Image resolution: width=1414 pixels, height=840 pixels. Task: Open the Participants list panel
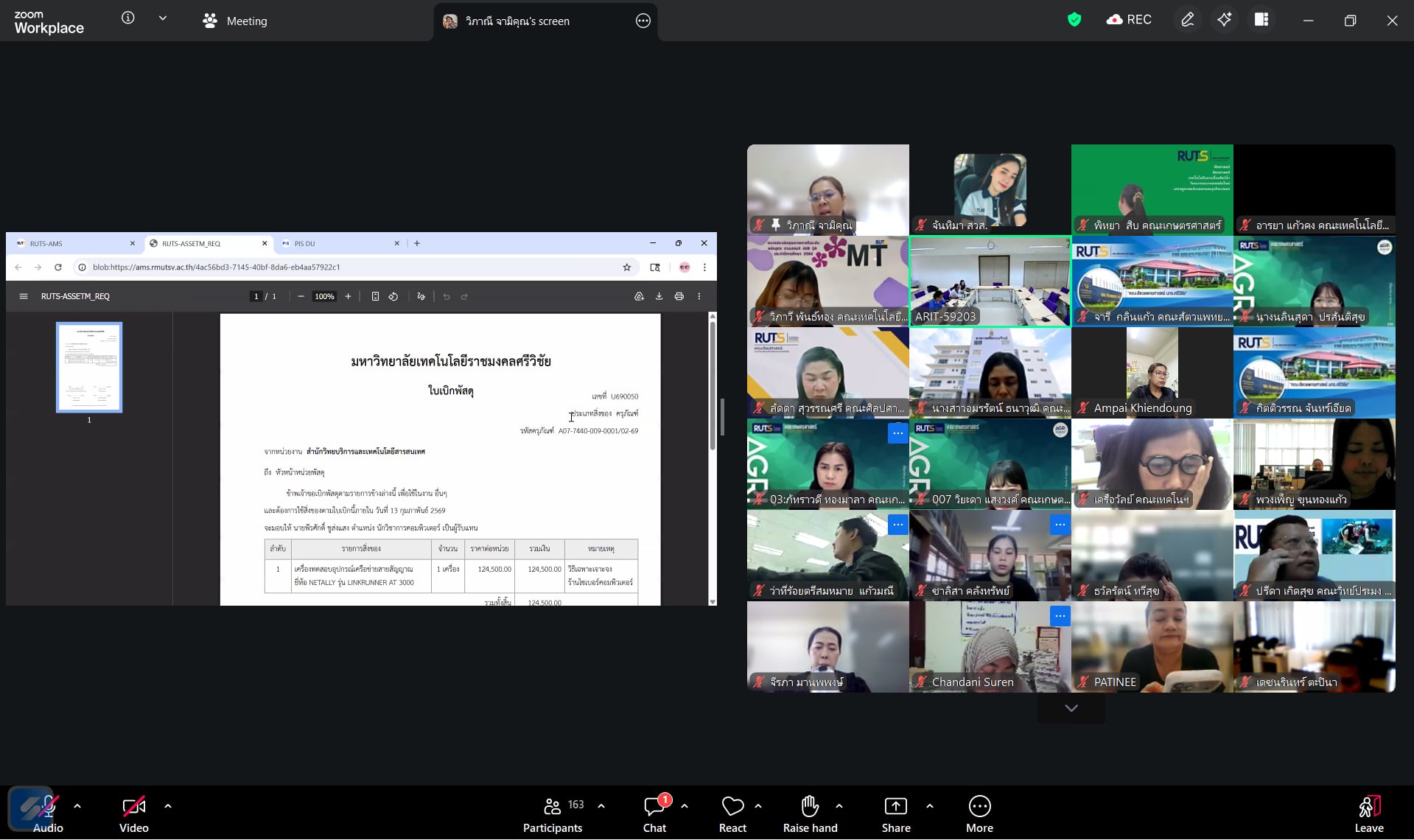click(x=553, y=814)
